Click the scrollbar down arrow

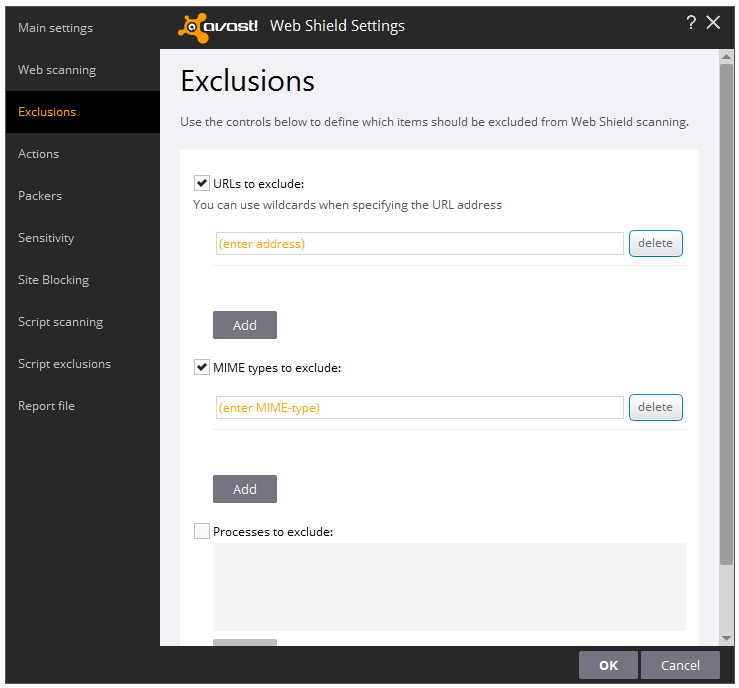pos(726,638)
